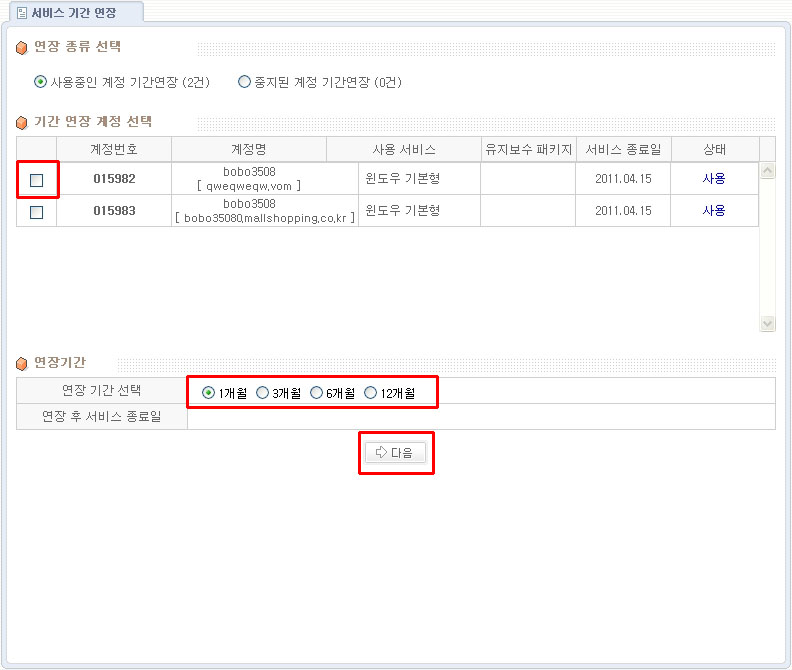Image resolution: width=792 pixels, height=670 pixels.
Task: Click the orange cube icon beside 연장 종류 선택
Action: point(22,48)
